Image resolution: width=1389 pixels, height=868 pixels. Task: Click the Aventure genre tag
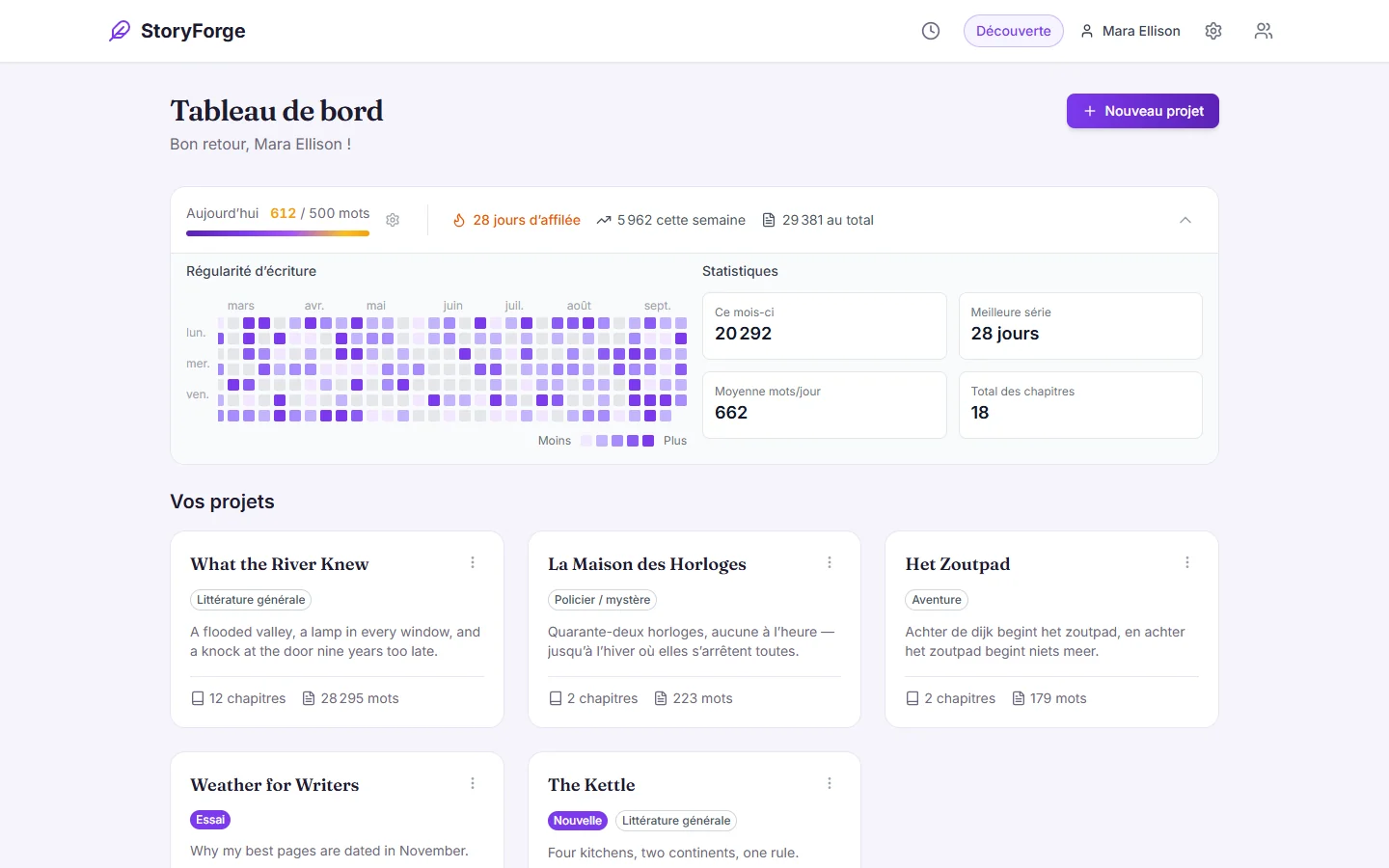click(937, 600)
